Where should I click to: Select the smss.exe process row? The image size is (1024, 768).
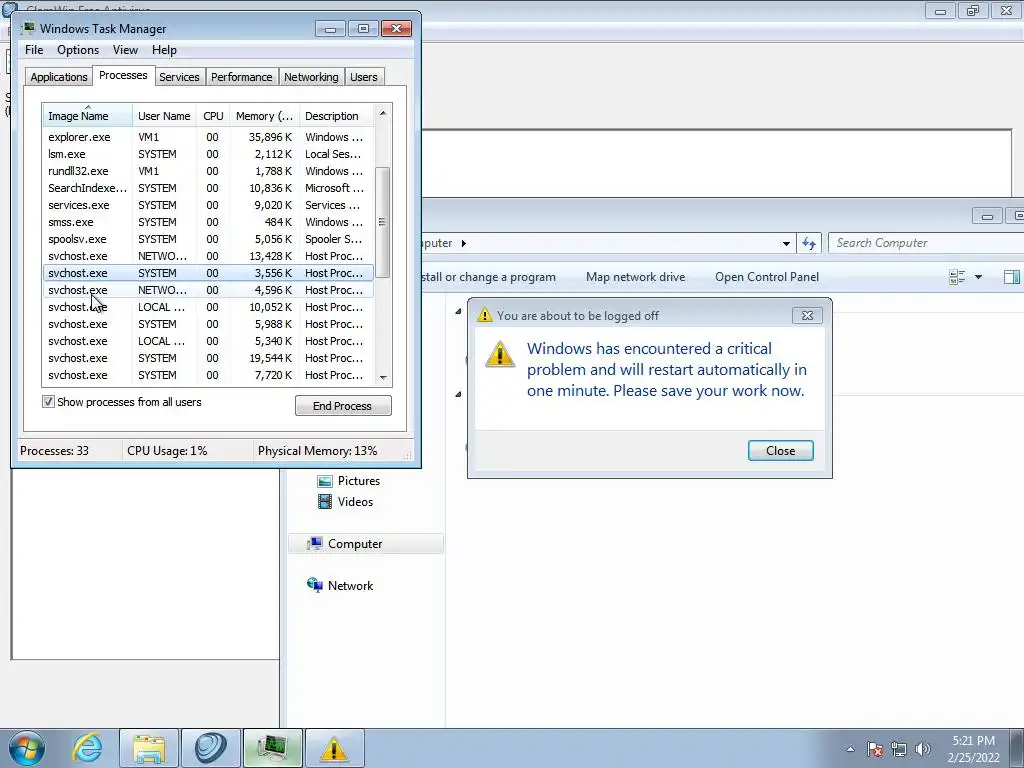click(208, 222)
